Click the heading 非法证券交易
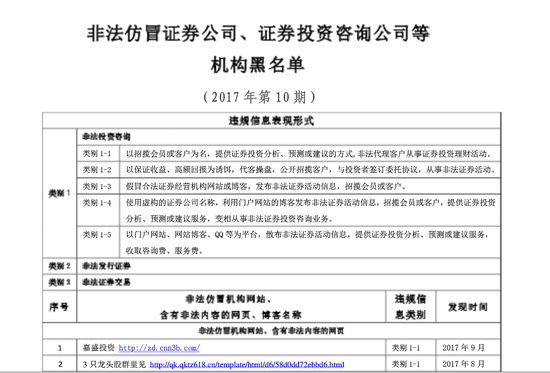This screenshot has height=373, width=550. tap(107, 282)
